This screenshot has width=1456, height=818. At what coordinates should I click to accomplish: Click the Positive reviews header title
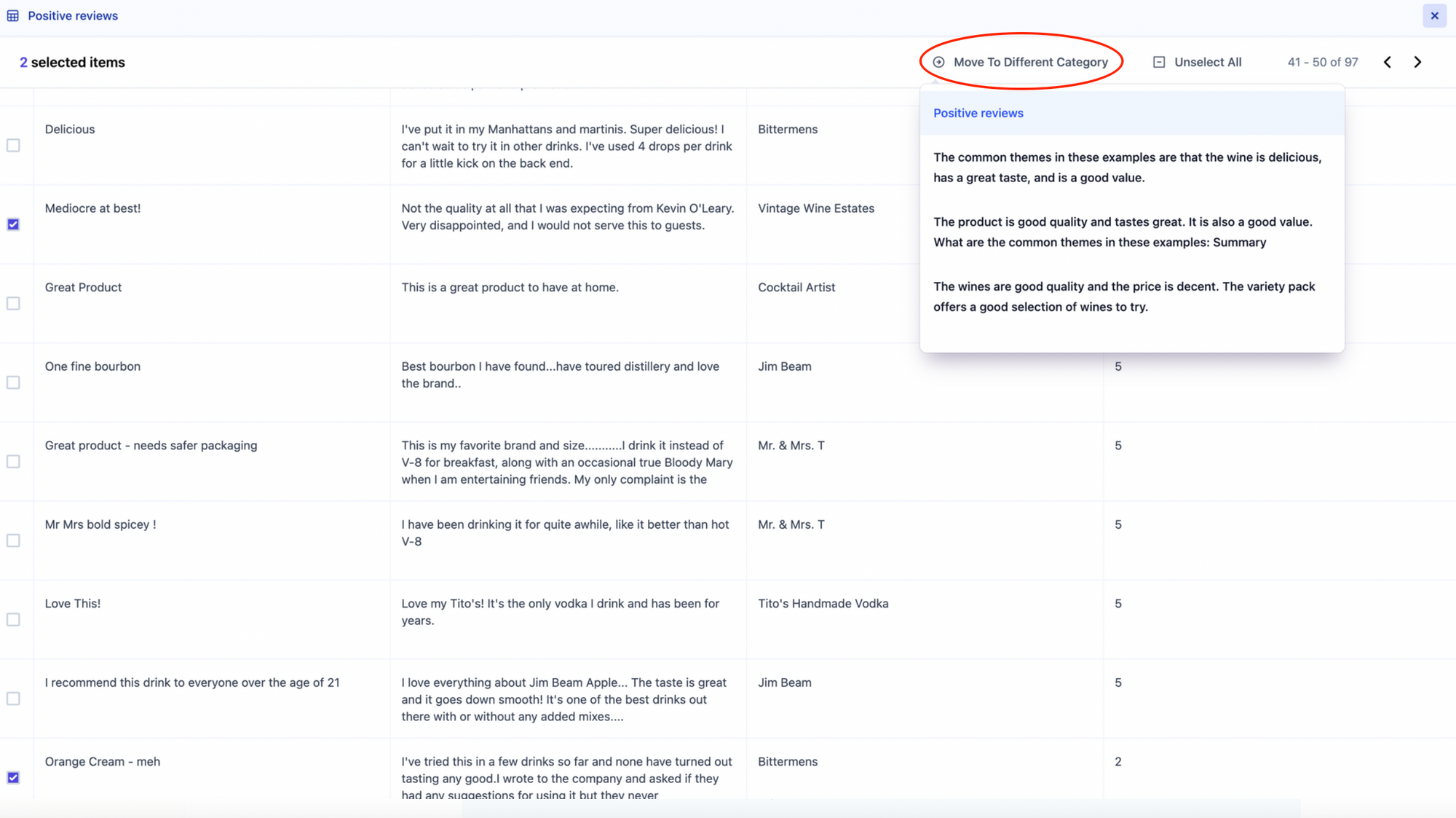click(73, 16)
